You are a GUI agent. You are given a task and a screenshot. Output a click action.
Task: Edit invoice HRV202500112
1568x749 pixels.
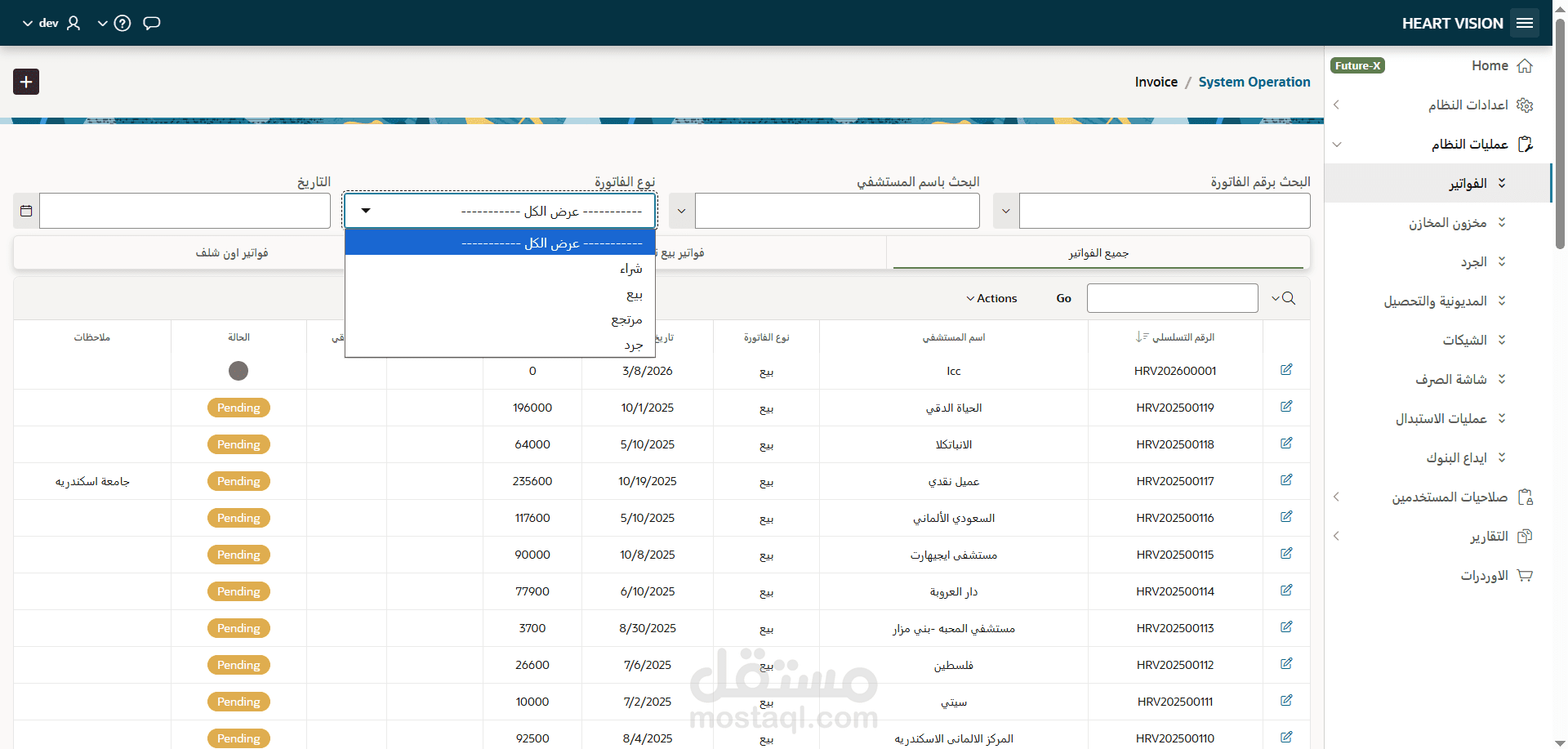click(1286, 664)
